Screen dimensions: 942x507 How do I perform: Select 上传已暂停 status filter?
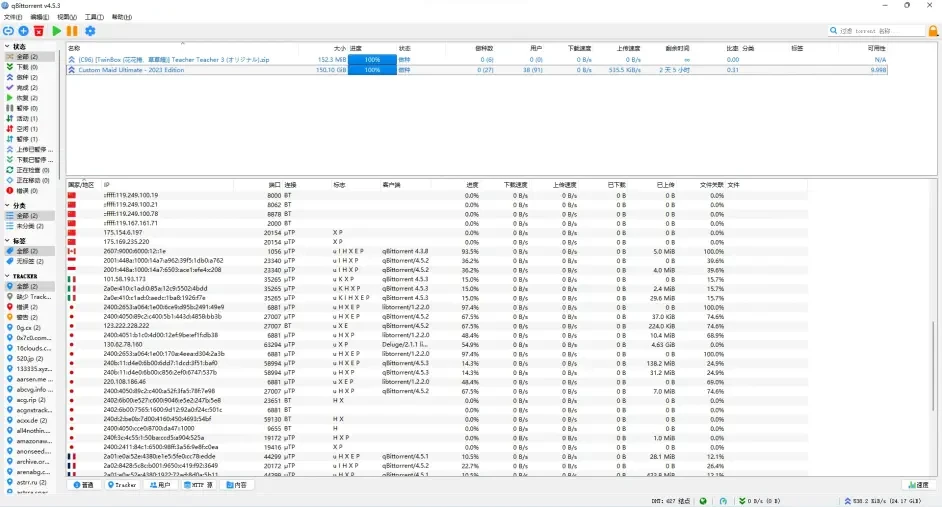pyautogui.click(x=29, y=149)
